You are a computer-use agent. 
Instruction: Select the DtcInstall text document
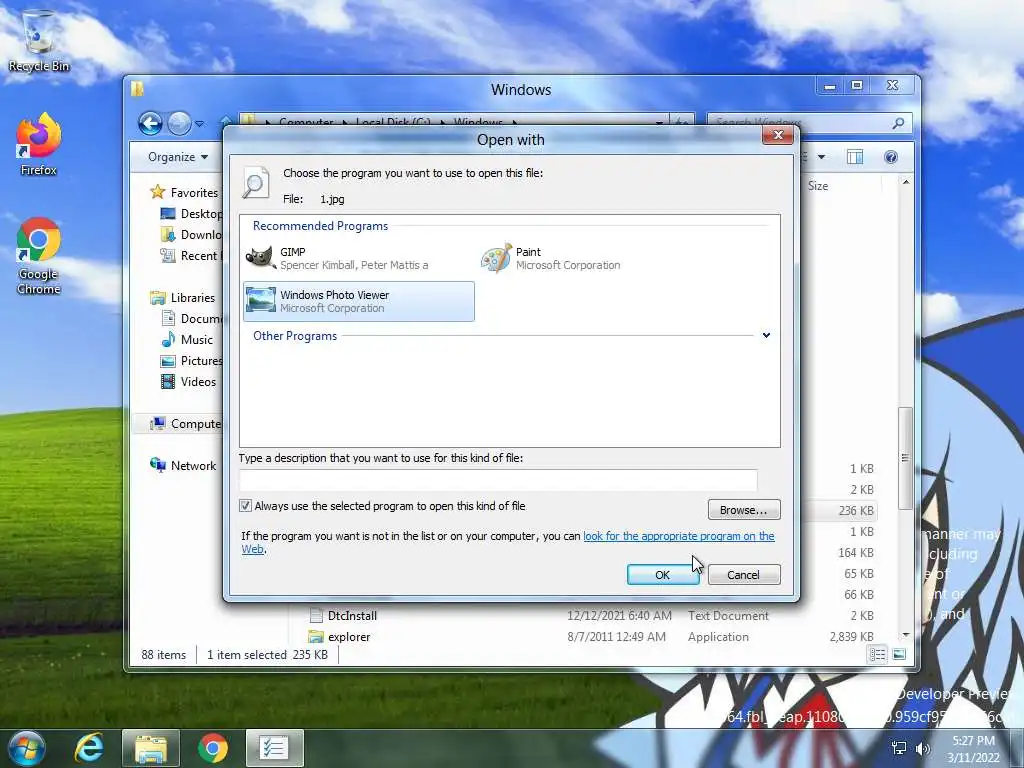[352, 615]
